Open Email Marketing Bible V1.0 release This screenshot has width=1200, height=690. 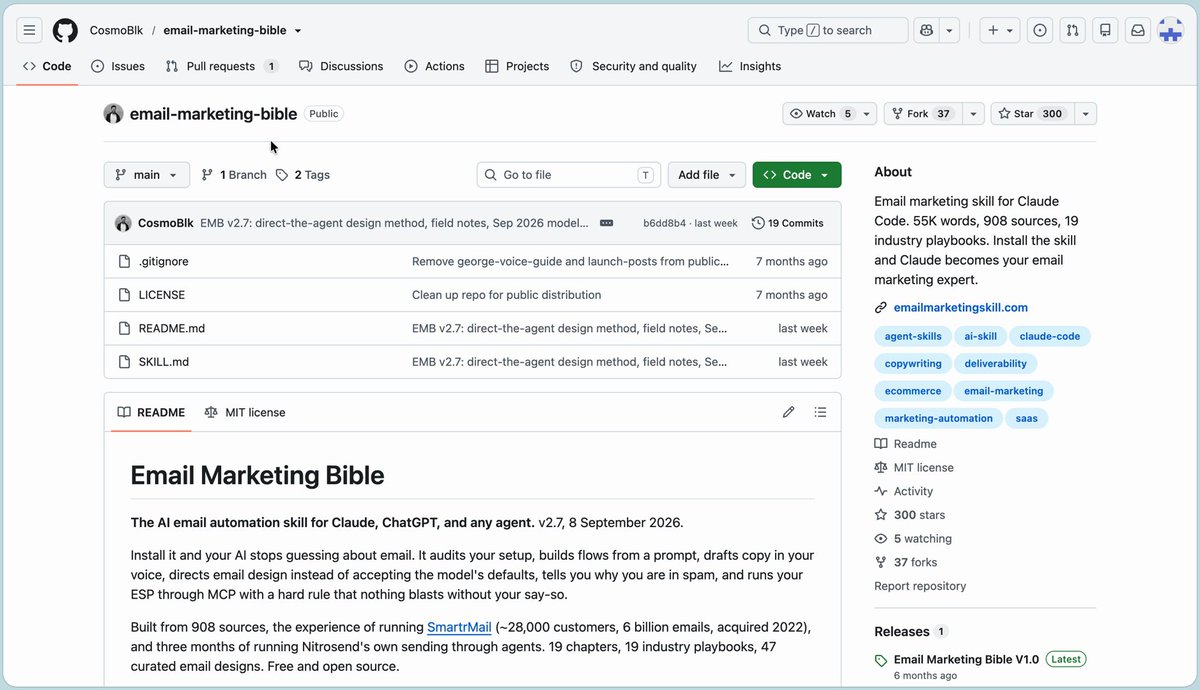tap(966, 660)
